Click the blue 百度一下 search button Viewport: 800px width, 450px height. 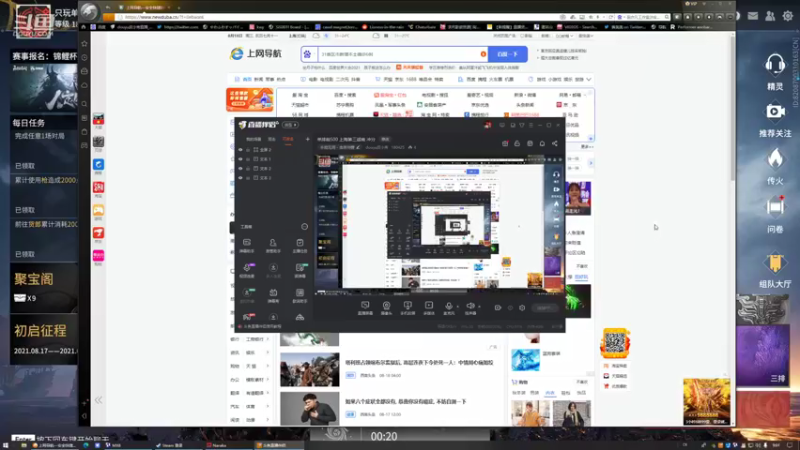point(508,54)
